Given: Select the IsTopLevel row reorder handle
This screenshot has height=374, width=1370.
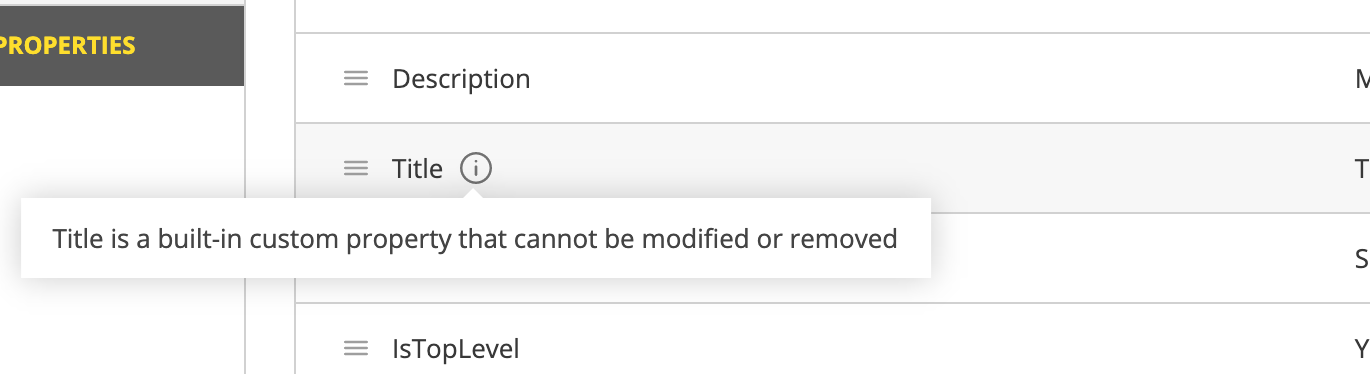Looking at the screenshot, I should pos(356,349).
